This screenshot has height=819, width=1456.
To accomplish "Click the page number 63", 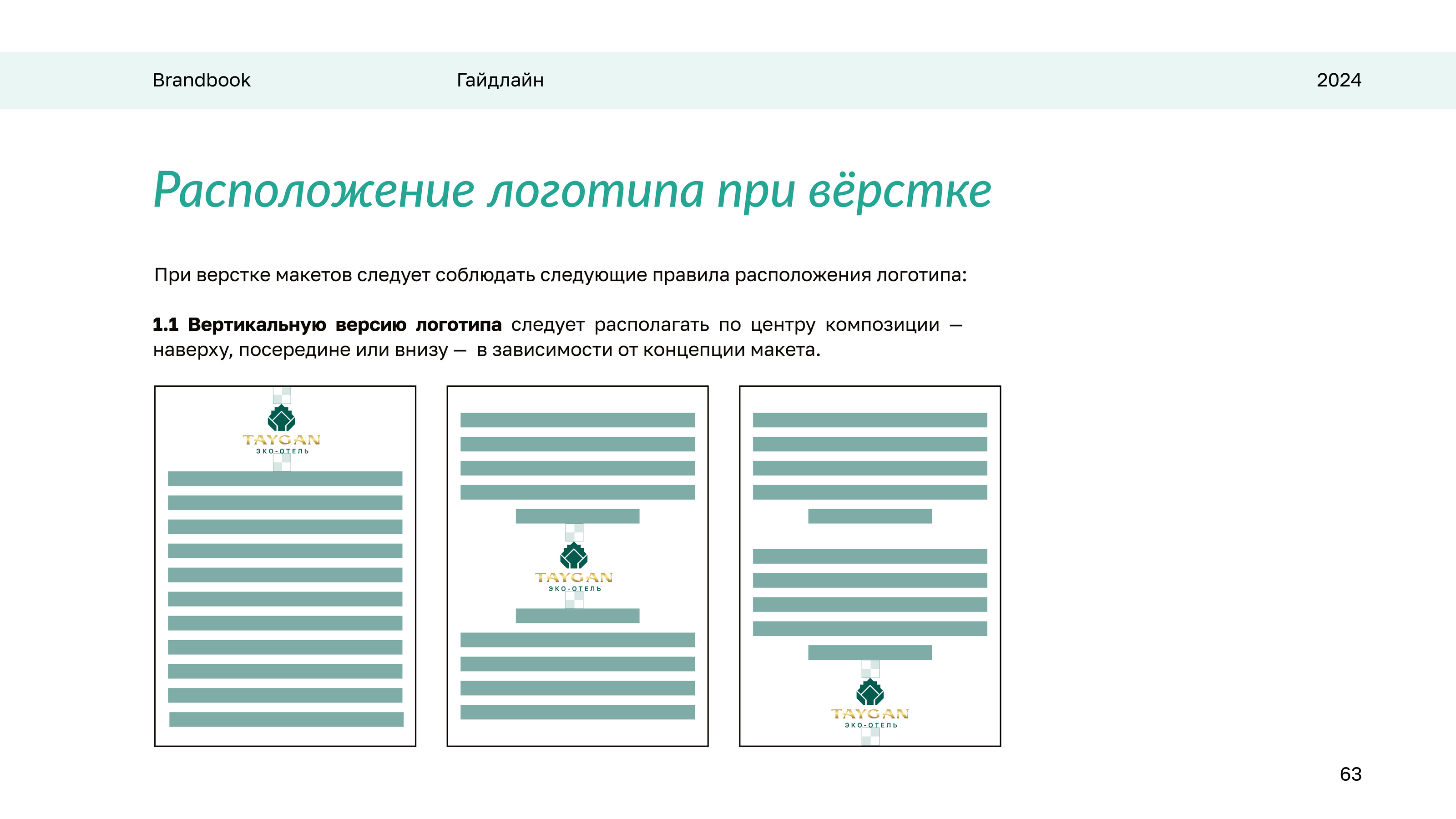I will click(1350, 774).
